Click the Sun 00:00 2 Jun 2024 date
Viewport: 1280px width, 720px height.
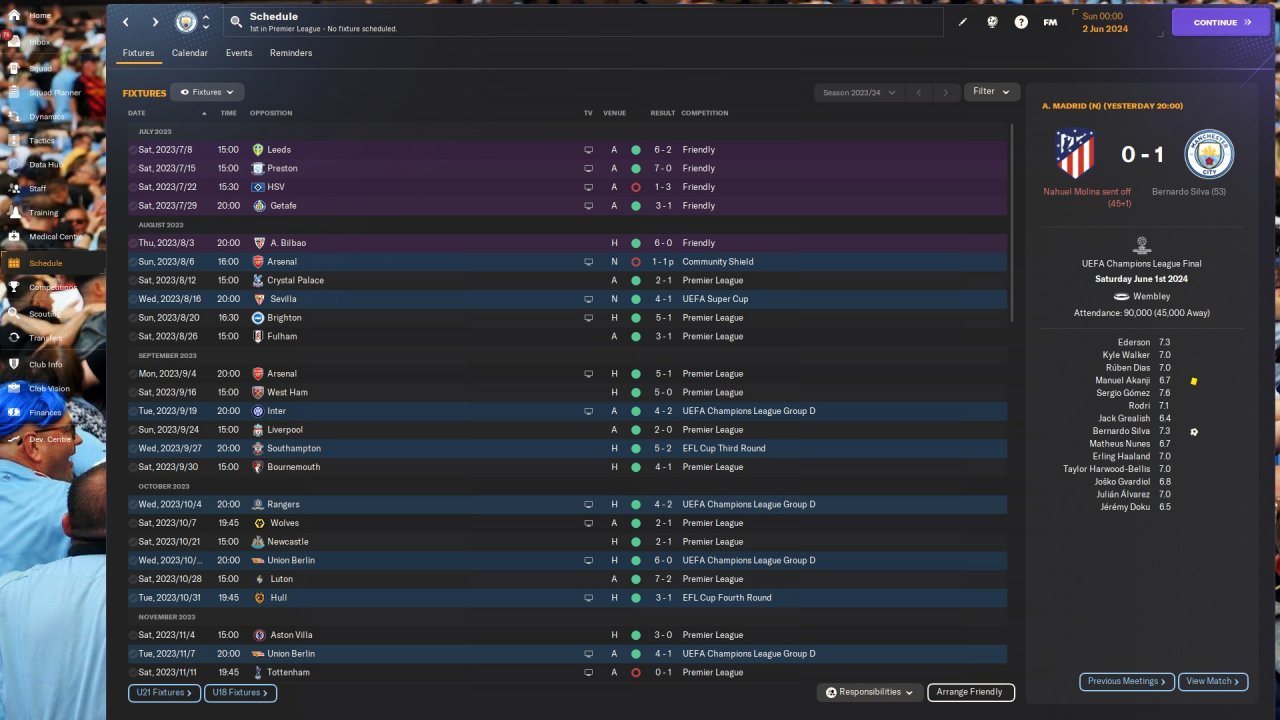[1104, 22]
